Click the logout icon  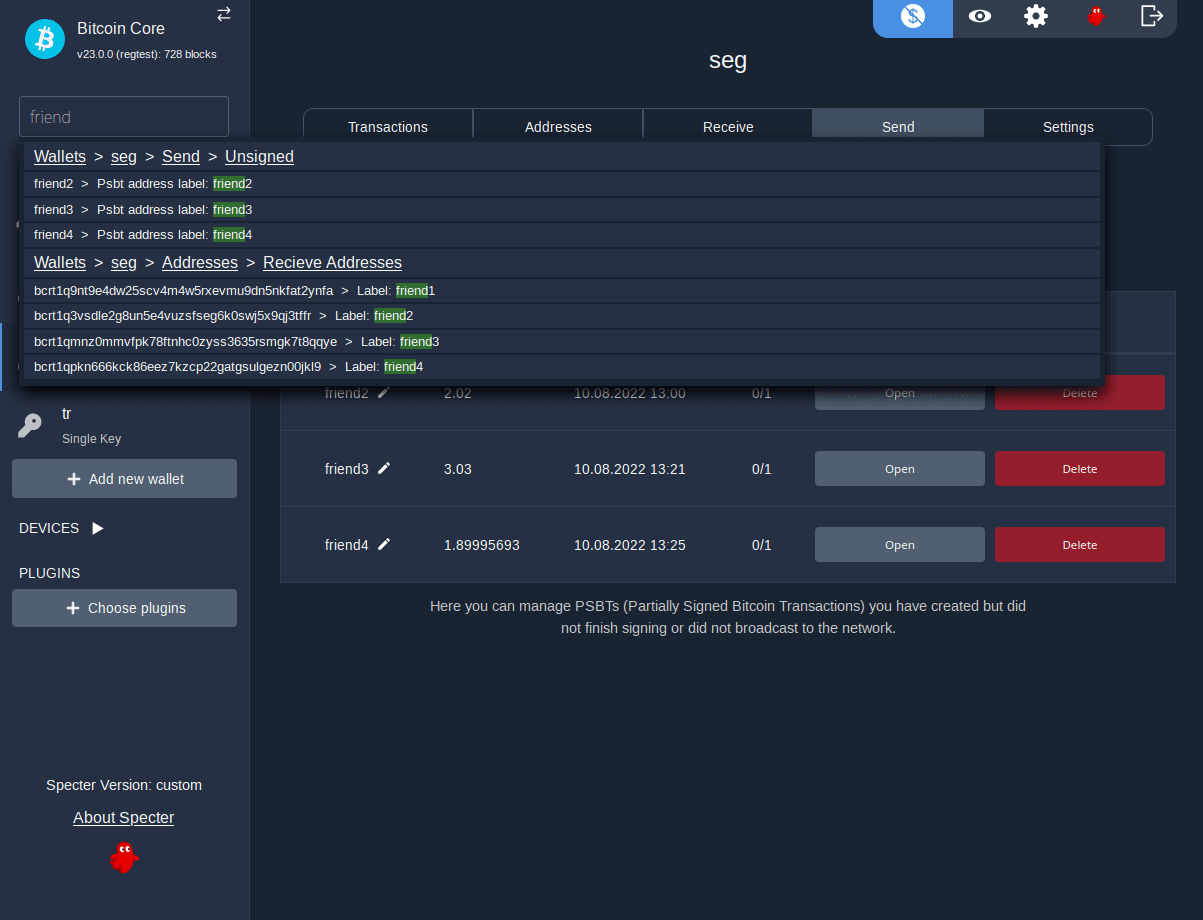click(1152, 16)
